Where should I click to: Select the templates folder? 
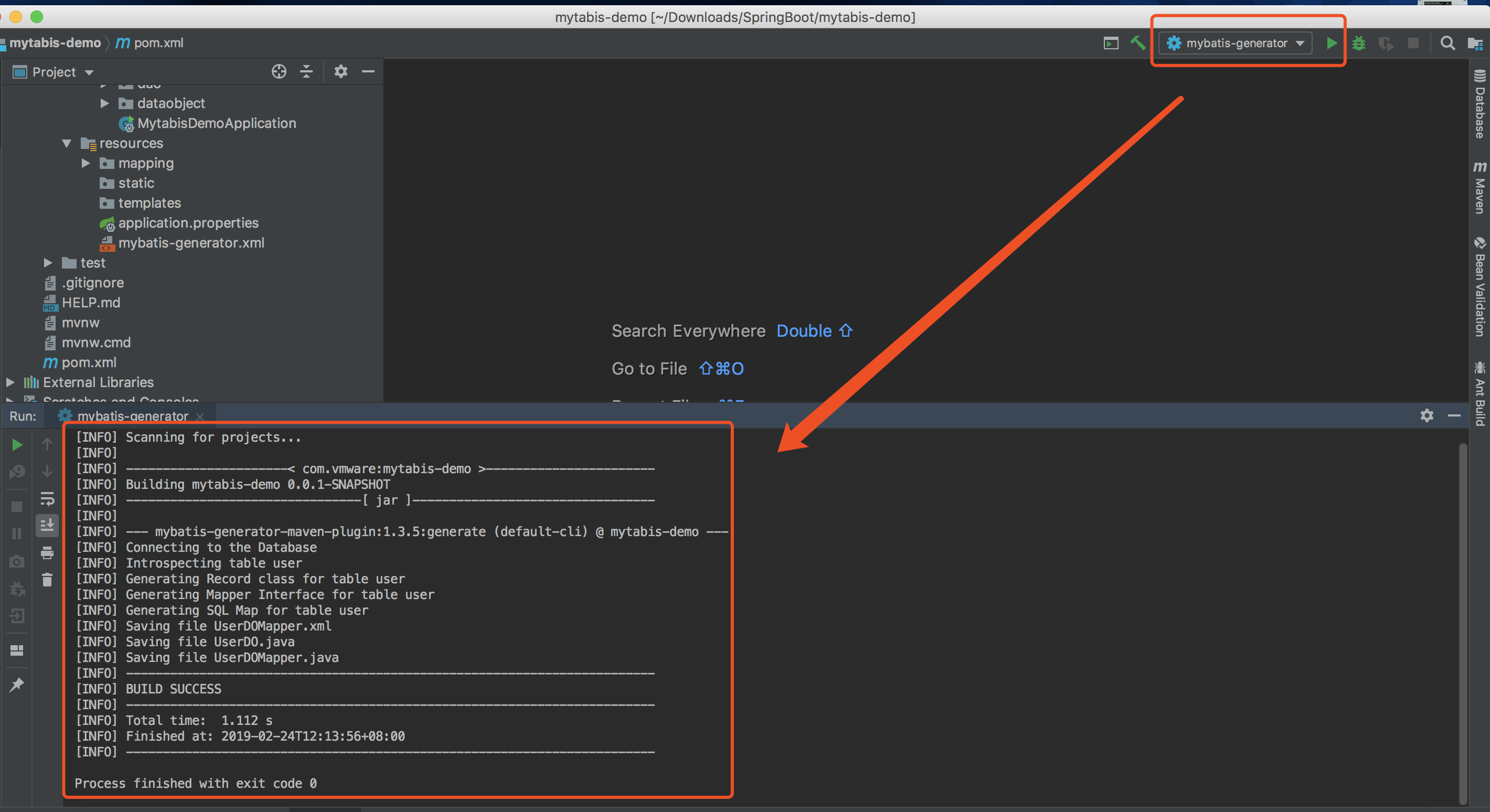point(140,203)
